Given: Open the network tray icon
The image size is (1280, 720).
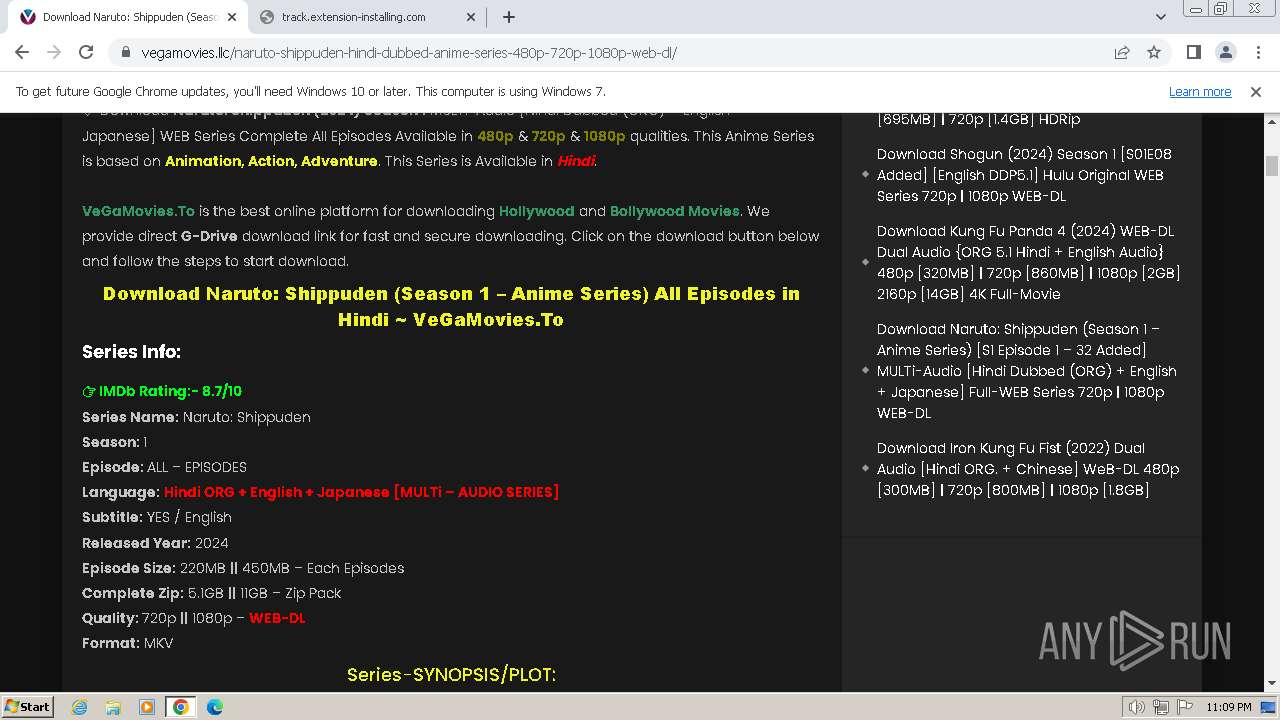Looking at the screenshot, I should [x=1161, y=707].
